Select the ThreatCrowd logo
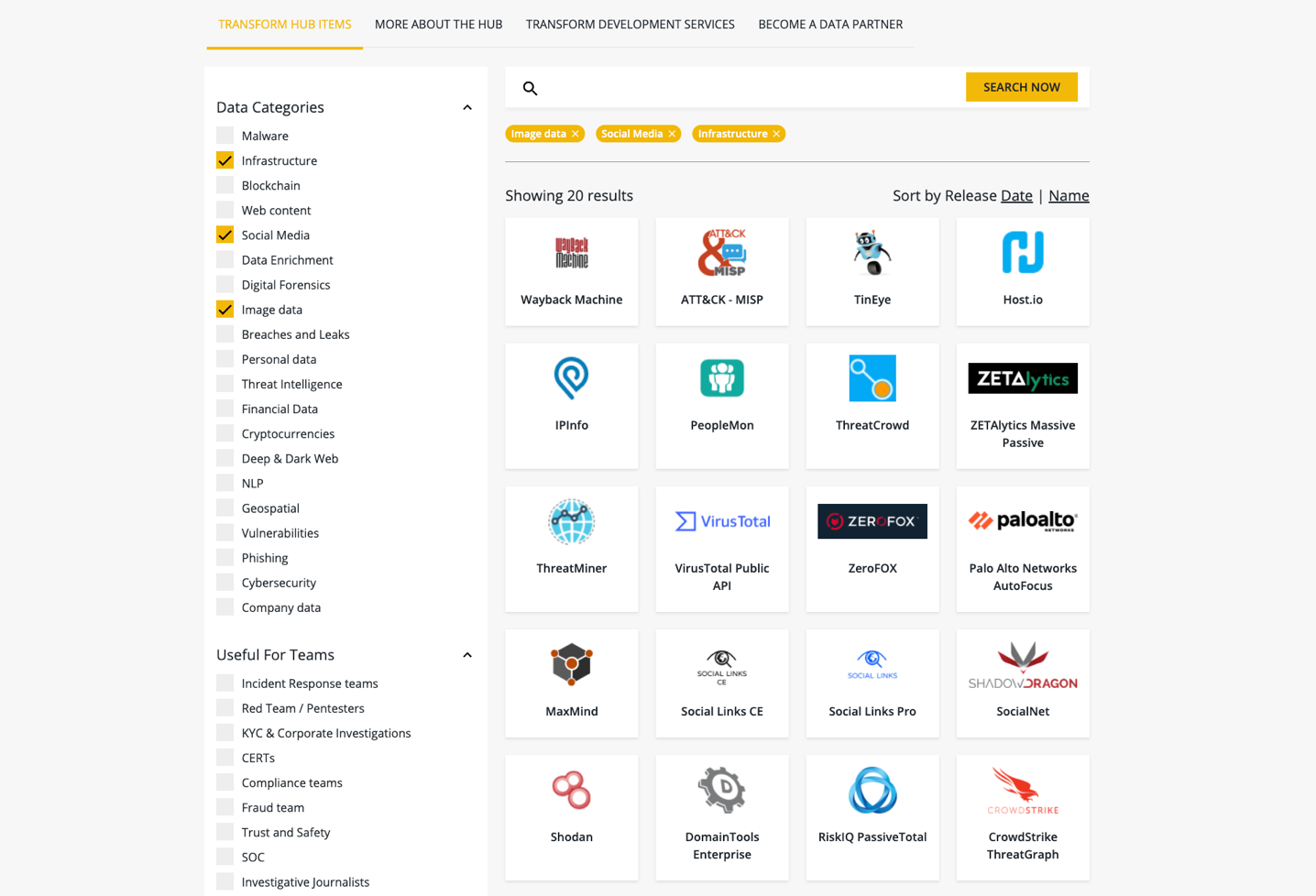This screenshot has height=896, width=1316. click(x=872, y=378)
